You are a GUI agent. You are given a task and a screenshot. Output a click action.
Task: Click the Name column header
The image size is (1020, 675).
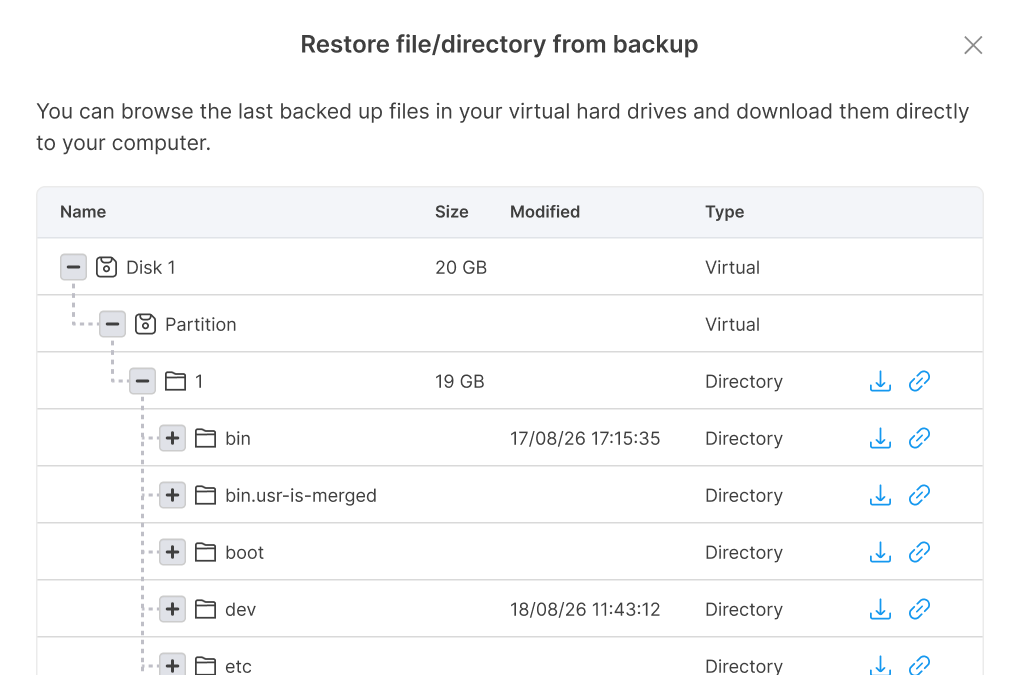click(x=83, y=212)
